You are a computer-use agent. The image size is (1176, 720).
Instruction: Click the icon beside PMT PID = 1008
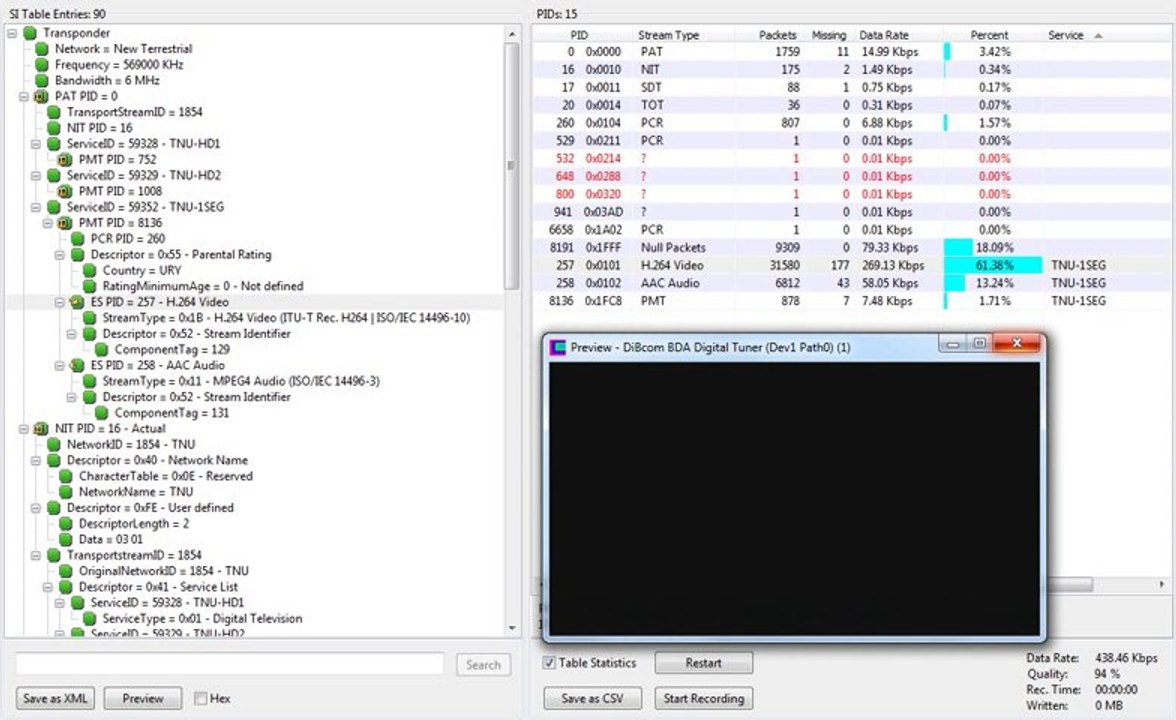(65, 190)
